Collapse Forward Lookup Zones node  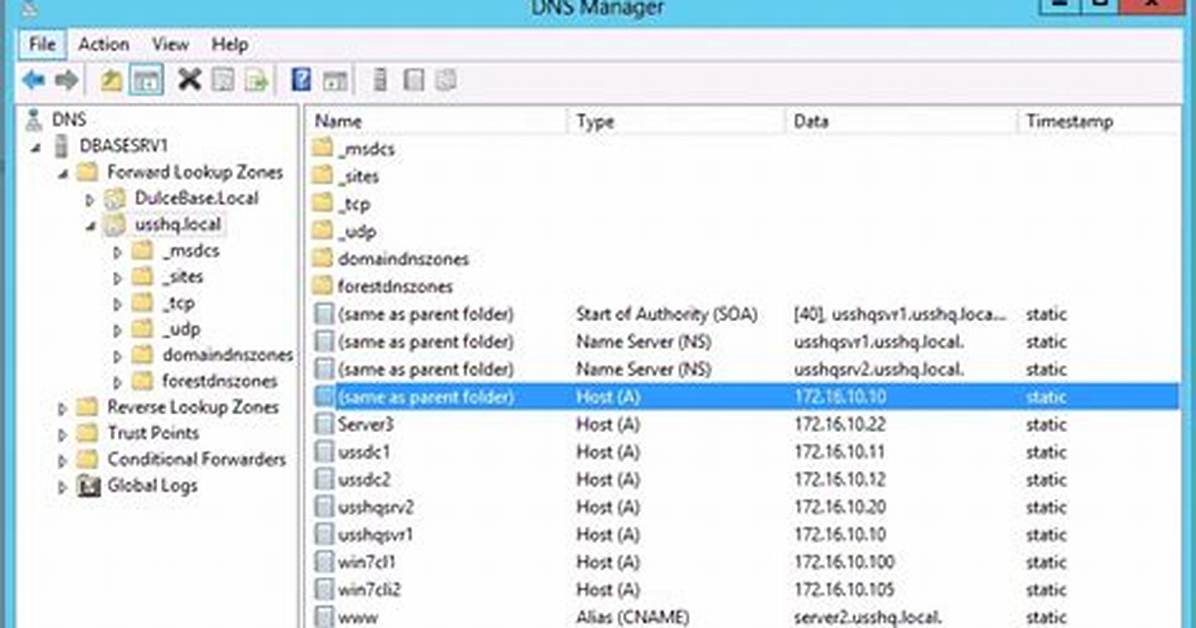[x=63, y=174]
